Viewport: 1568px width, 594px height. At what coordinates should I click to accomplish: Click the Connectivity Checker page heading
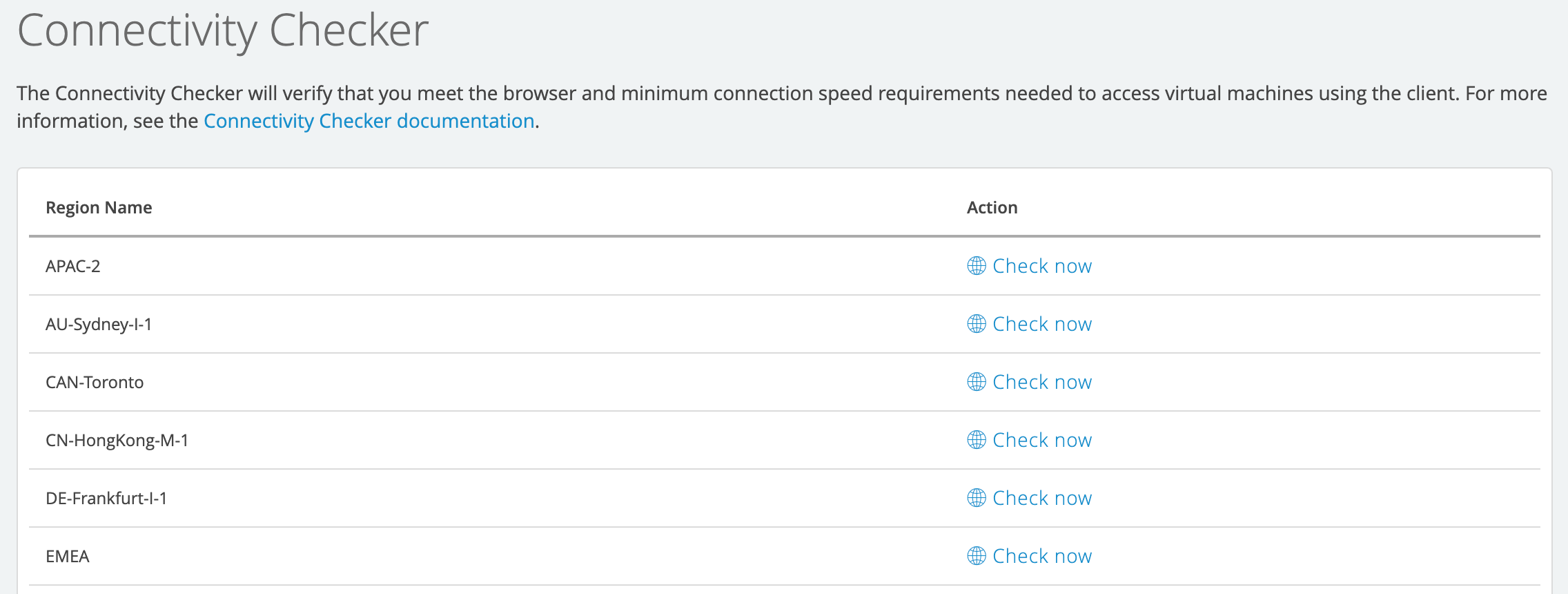point(222,31)
